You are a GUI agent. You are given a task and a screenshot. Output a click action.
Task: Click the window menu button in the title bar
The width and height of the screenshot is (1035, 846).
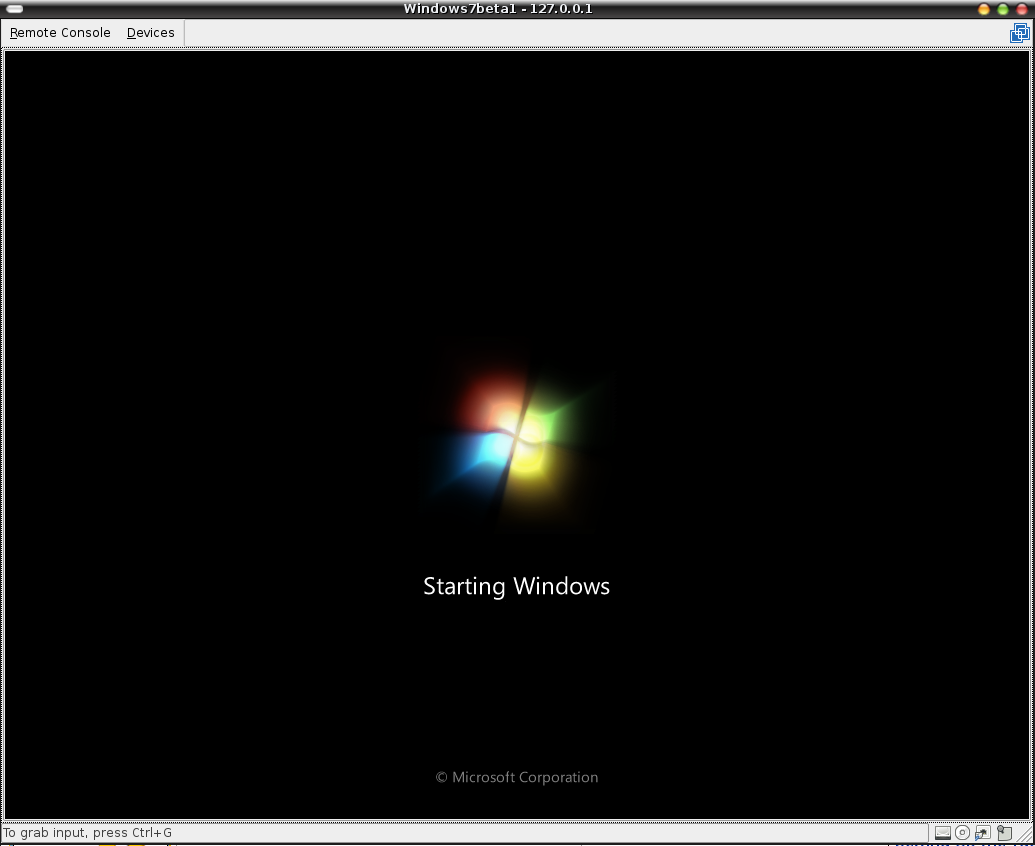tap(15, 9)
